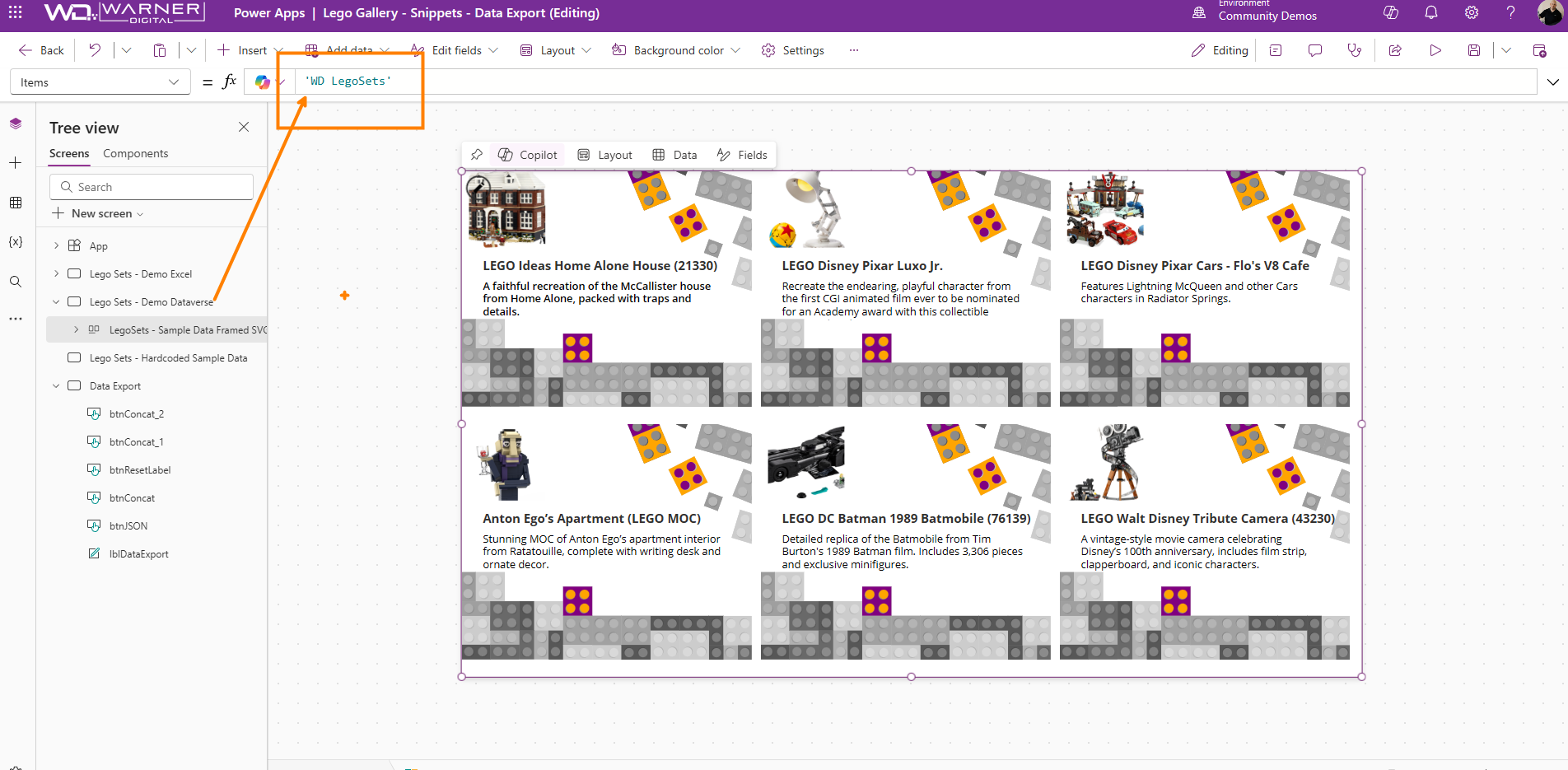This screenshot has width=1568, height=770.
Task: Click the Publish icon
Action: (1539, 50)
